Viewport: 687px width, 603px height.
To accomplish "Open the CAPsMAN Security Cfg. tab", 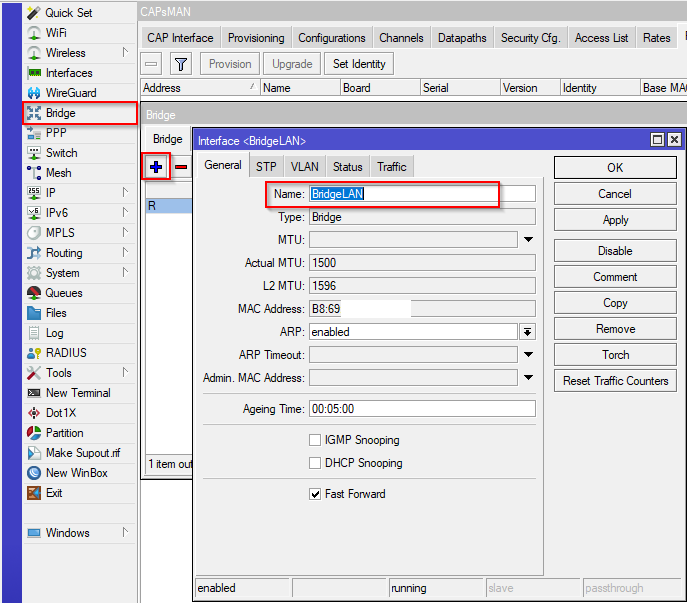I will (531, 38).
